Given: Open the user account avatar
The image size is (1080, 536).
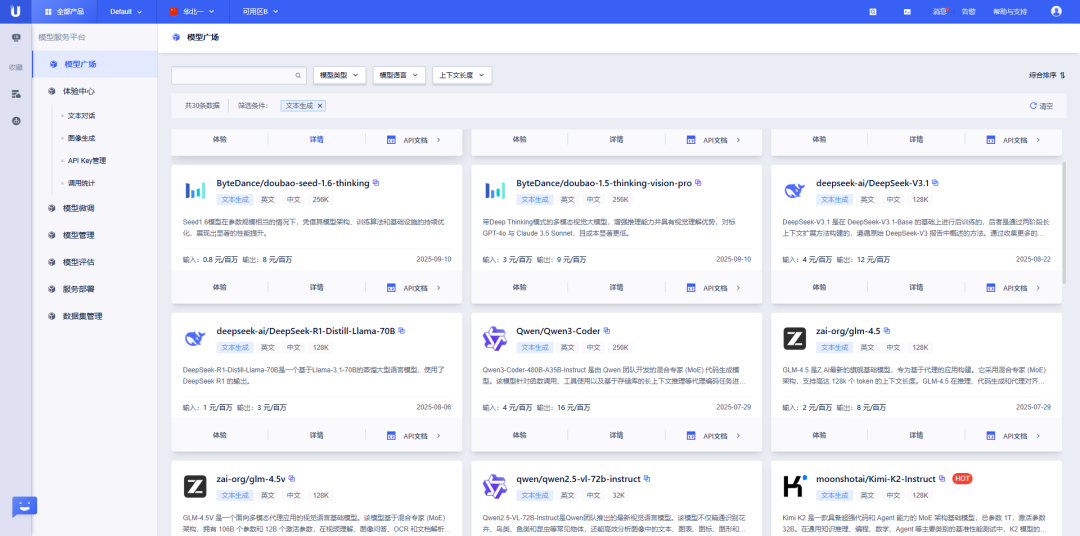Looking at the screenshot, I should 1056,11.
